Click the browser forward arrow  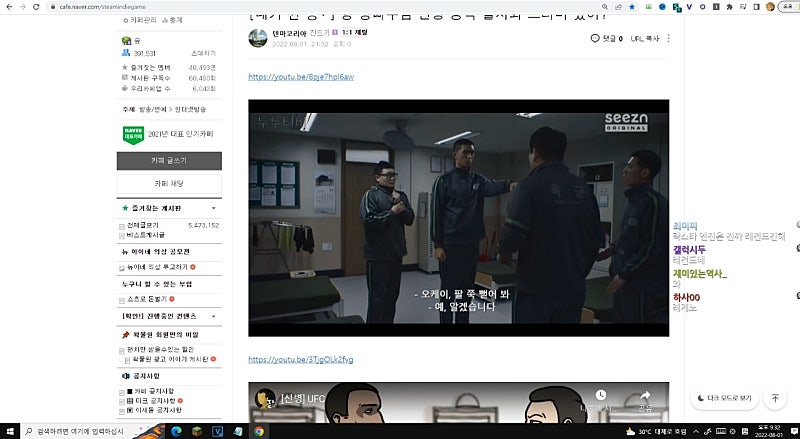pos(22,7)
